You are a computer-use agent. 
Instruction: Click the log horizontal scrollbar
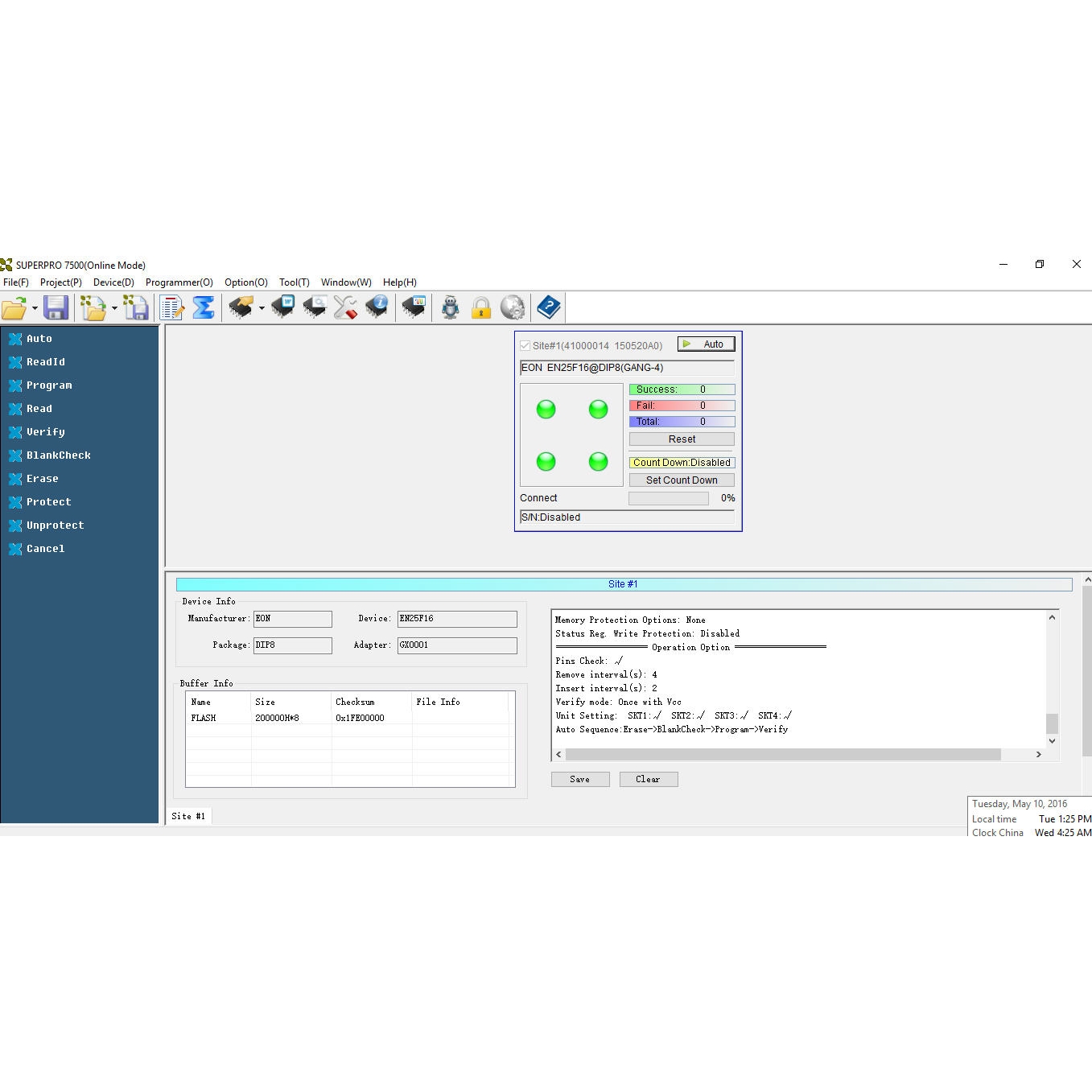[x=782, y=755]
